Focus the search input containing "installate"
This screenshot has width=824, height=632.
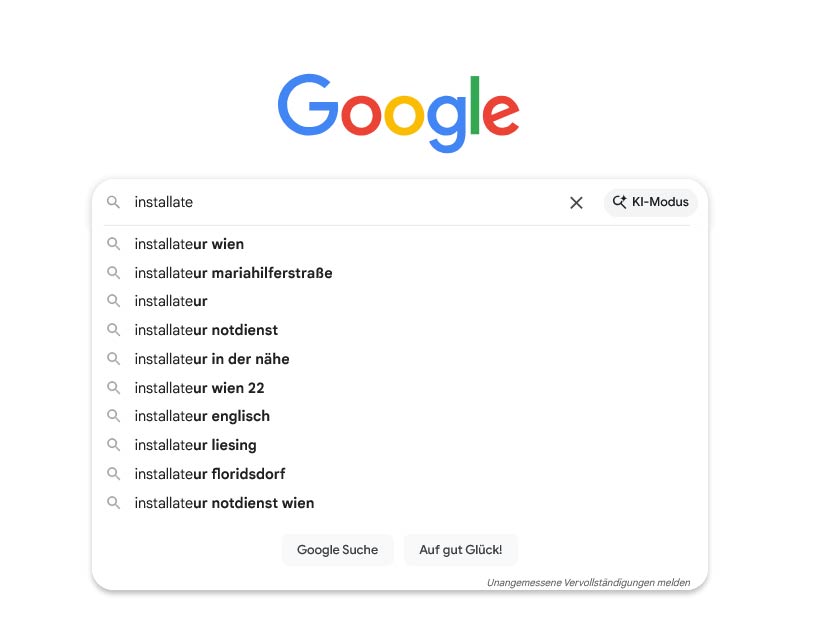340,202
